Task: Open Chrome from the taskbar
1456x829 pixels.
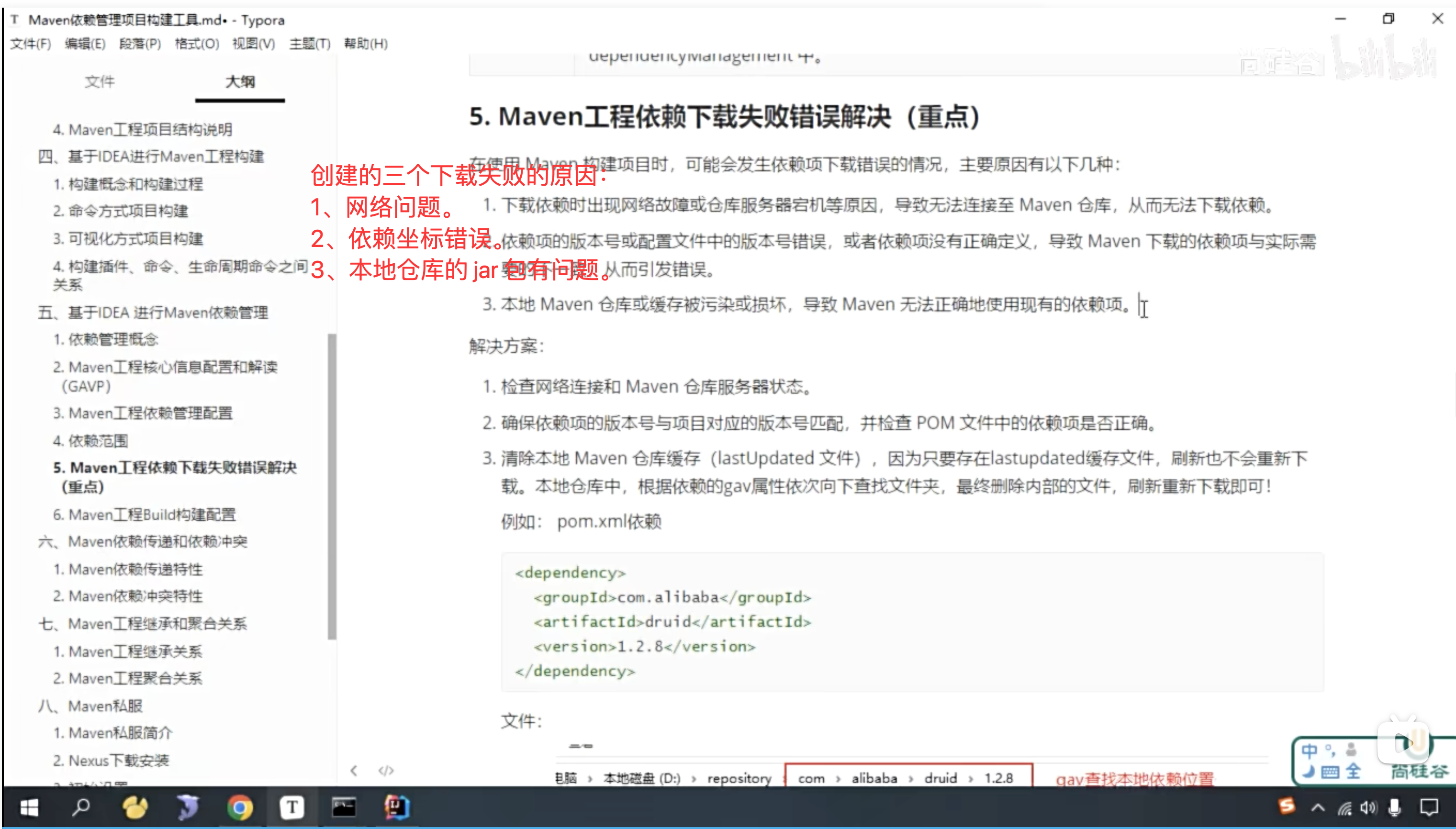Action: (x=240, y=807)
